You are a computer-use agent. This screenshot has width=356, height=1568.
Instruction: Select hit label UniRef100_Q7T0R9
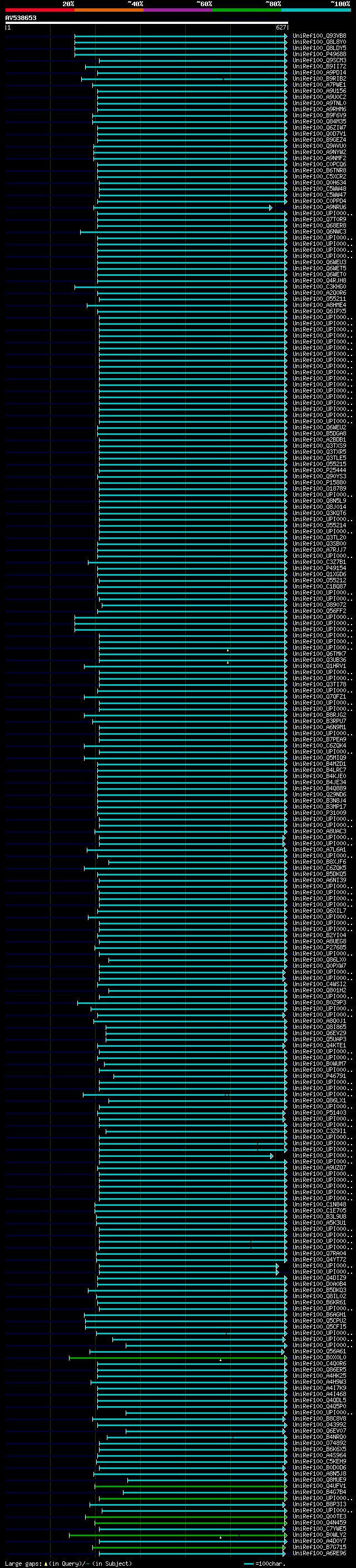(x=319, y=219)
